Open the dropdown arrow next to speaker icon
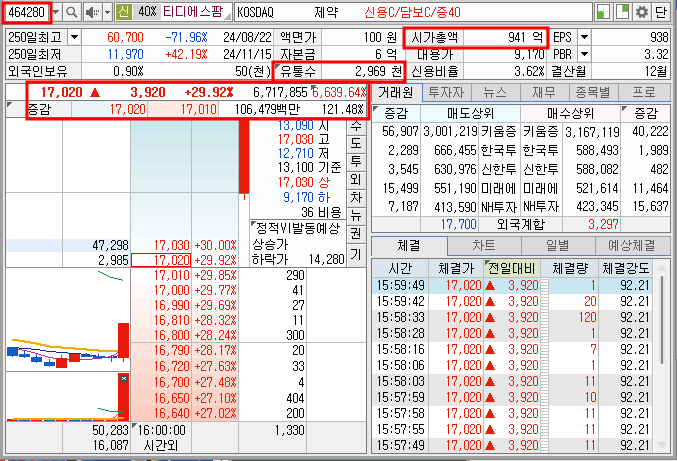Screen dimensions: 677x461 (x=108, y=12)
